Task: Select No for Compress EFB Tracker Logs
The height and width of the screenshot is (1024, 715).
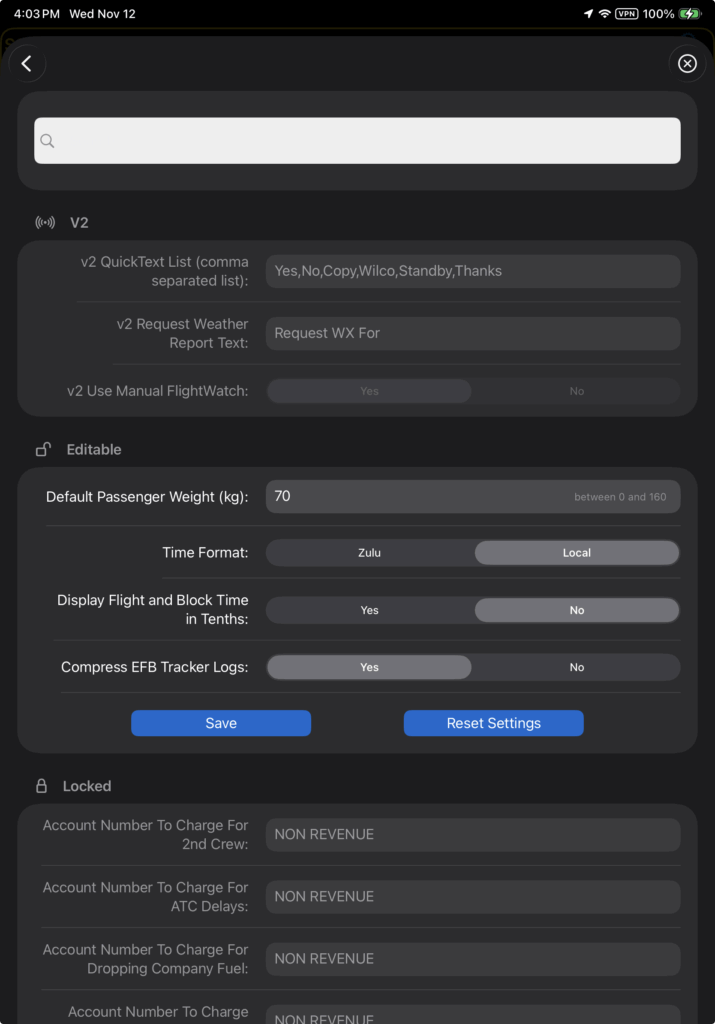Action: pos(577,667)
